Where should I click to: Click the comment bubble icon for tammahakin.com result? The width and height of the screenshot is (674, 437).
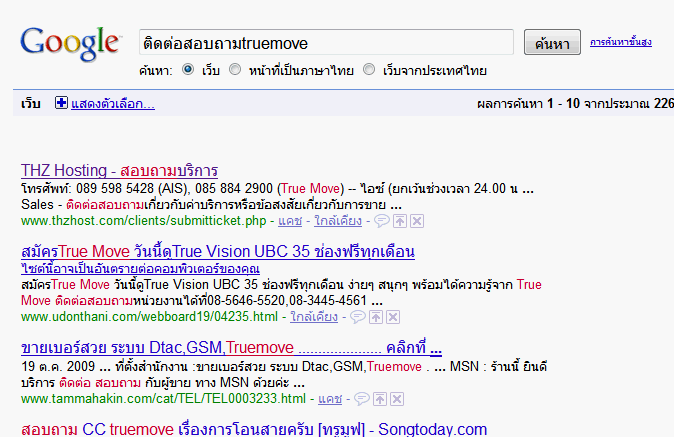click(x=362, y=399)
